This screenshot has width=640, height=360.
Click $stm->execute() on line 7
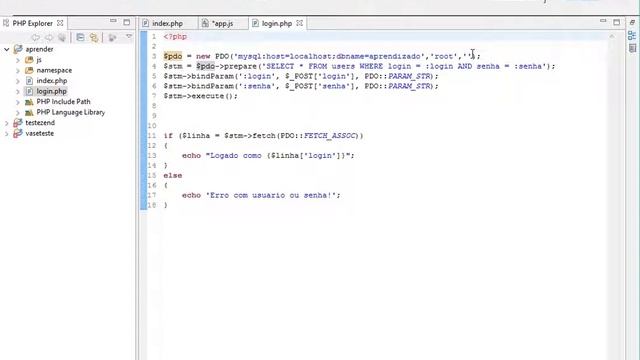pyautogui.click(x=200, y=96)
